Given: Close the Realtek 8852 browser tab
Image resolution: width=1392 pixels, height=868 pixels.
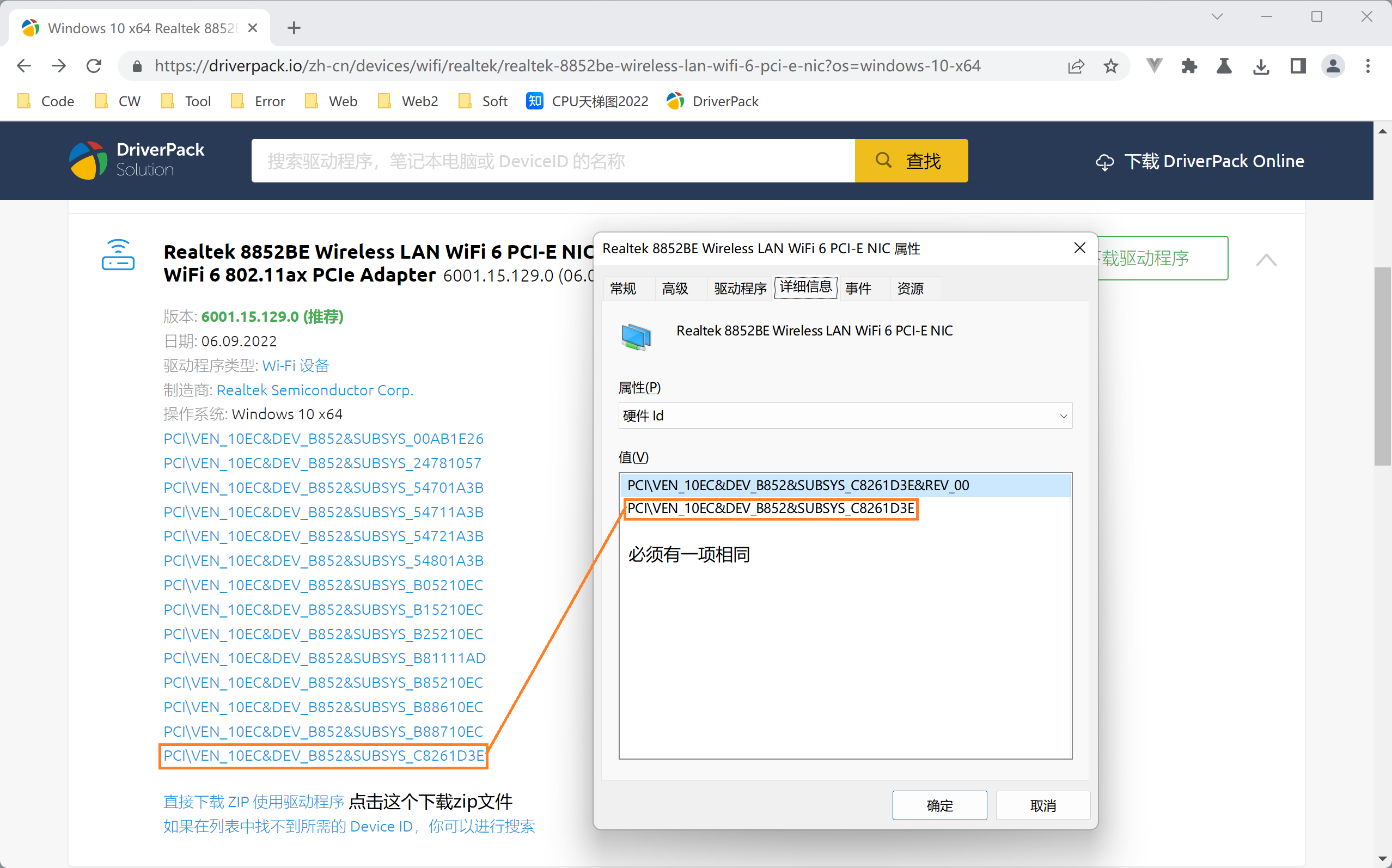Looking at the screenshot, I should point(253,28).
